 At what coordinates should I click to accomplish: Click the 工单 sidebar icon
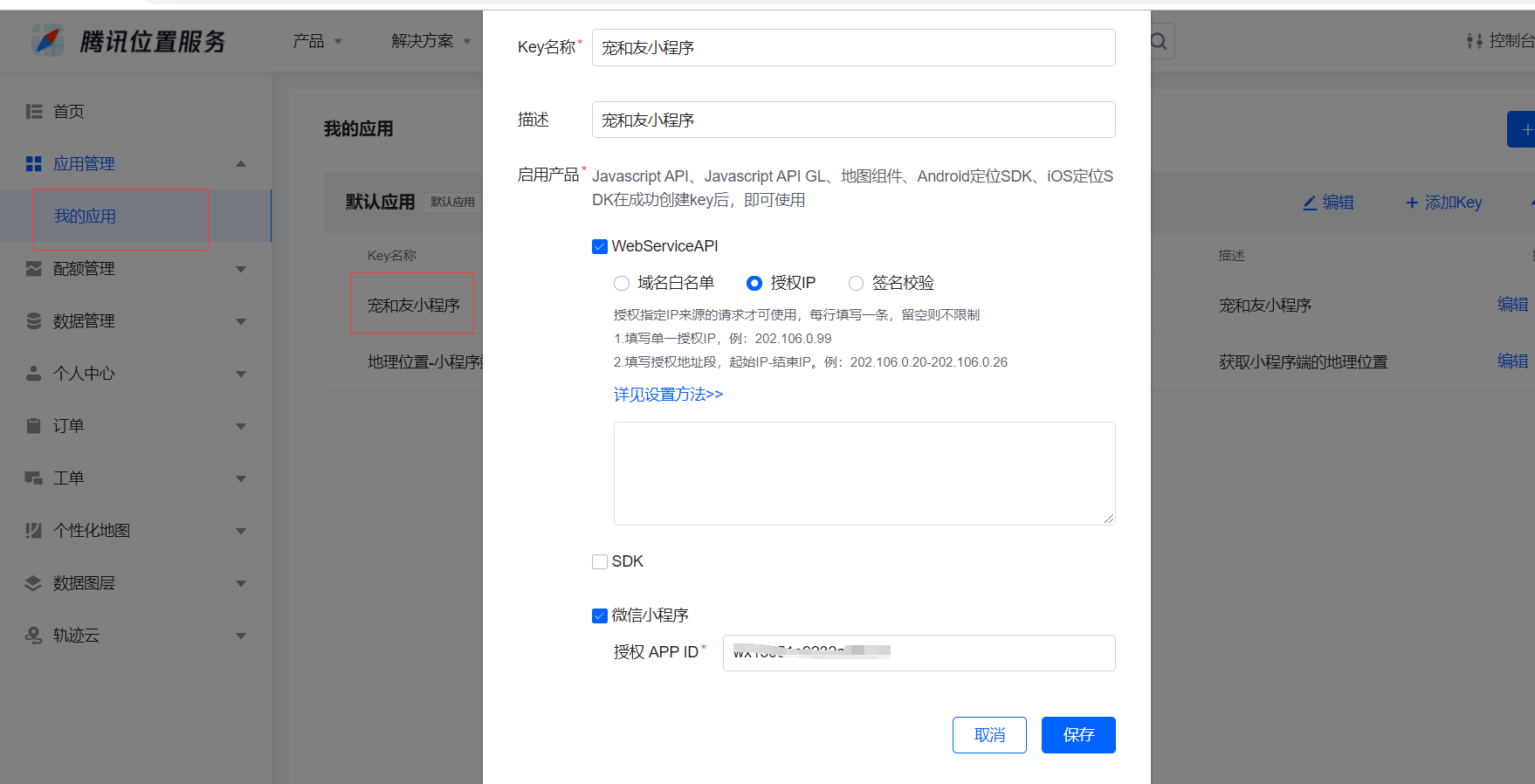34,478
